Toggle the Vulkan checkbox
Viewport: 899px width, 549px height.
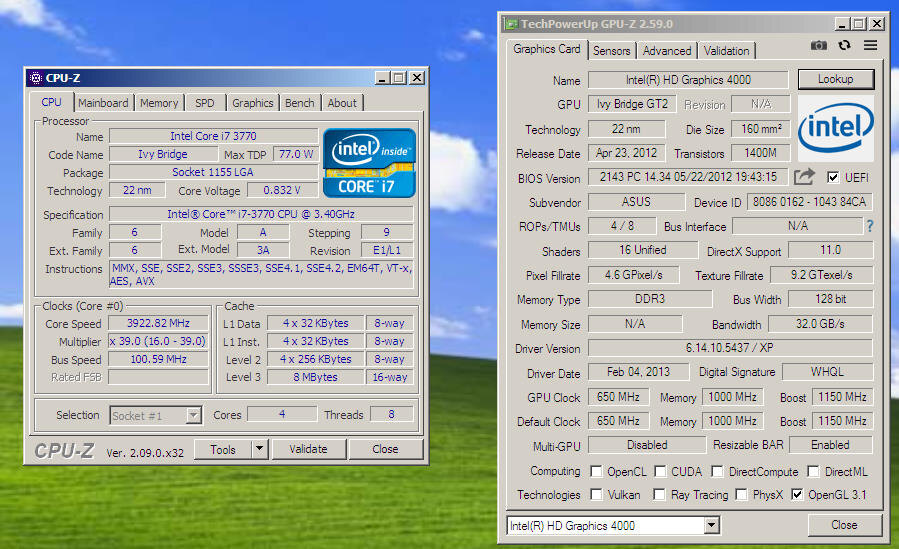coord(596,494)
